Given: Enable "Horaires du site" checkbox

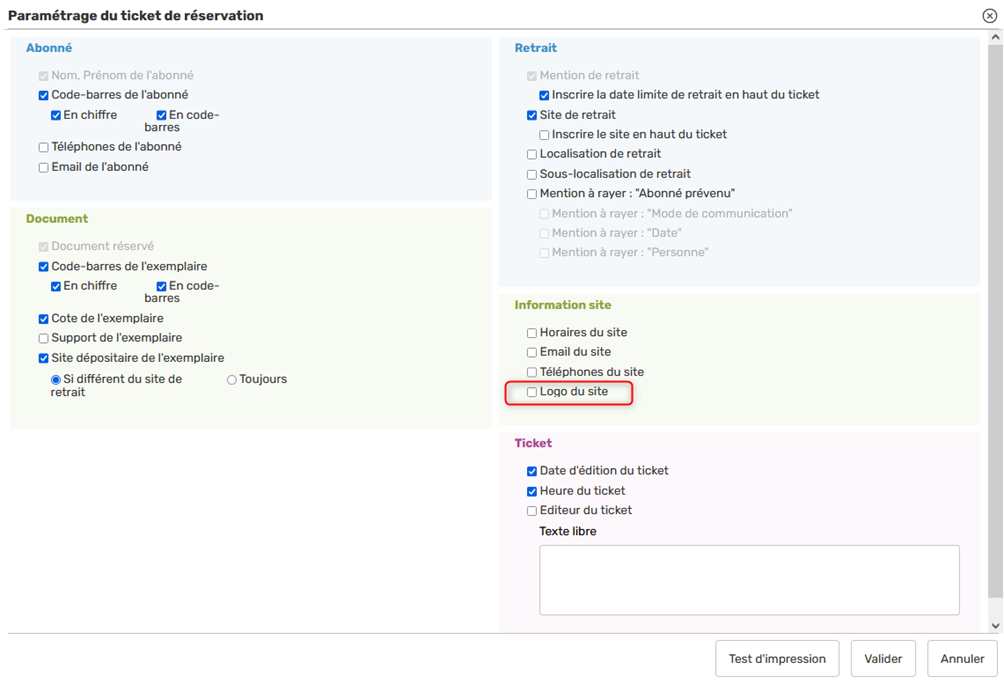Looking at the screenshot, I should click(532, 333).
